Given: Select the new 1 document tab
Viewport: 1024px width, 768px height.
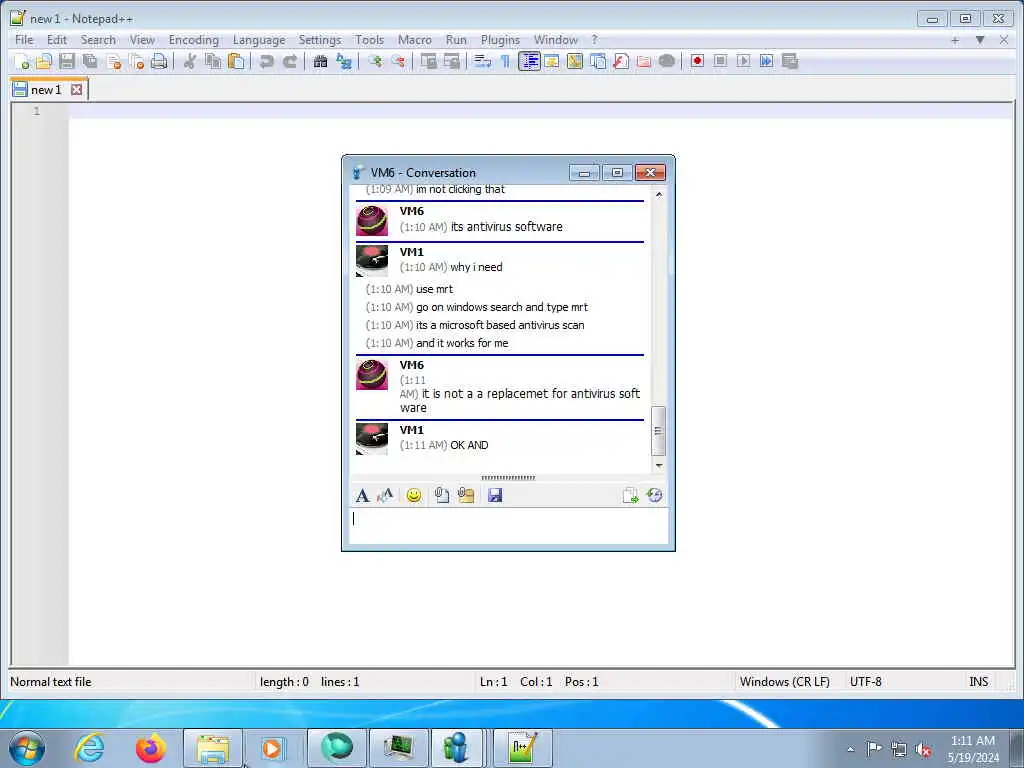Looking at the screenshot, I should coord(46,90).
